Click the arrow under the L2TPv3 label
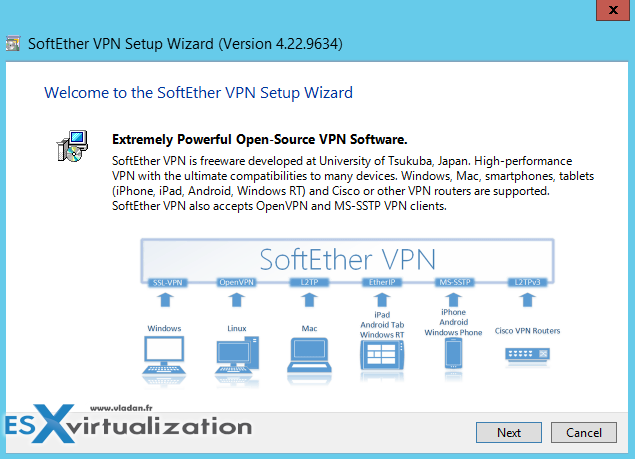This screenshot has width=635, height=459. (x=527, y=300)
